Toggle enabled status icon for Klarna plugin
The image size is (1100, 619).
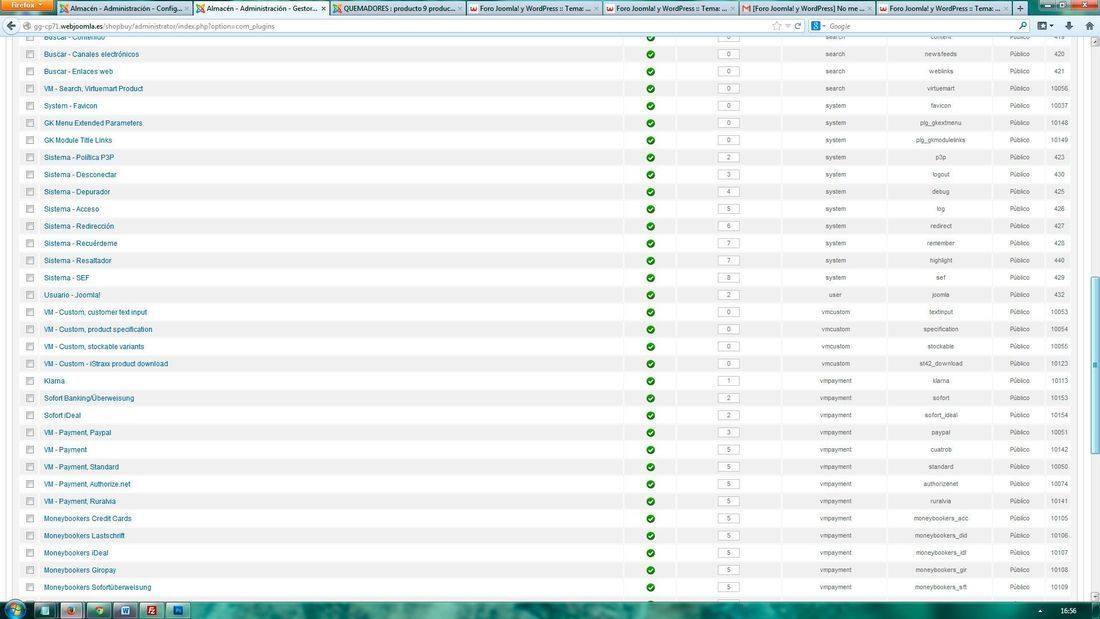[x=650, y=381]
